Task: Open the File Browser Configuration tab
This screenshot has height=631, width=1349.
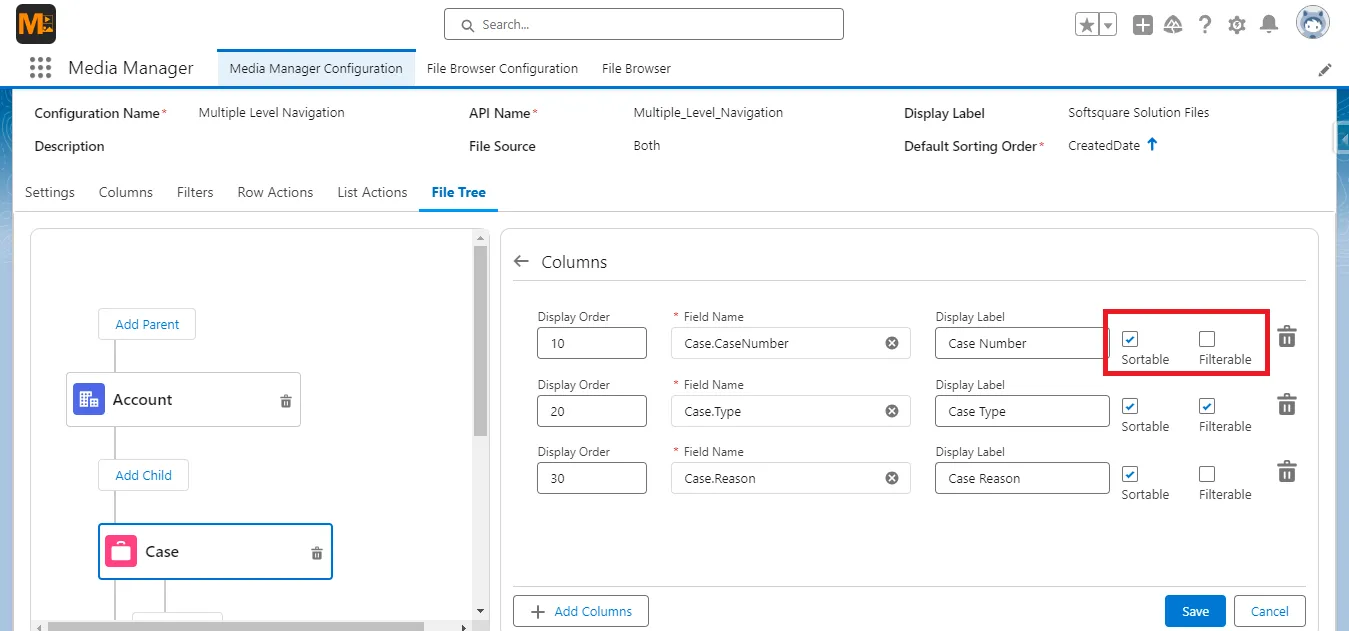Action: pyautogui.click(x=502, y=68)
